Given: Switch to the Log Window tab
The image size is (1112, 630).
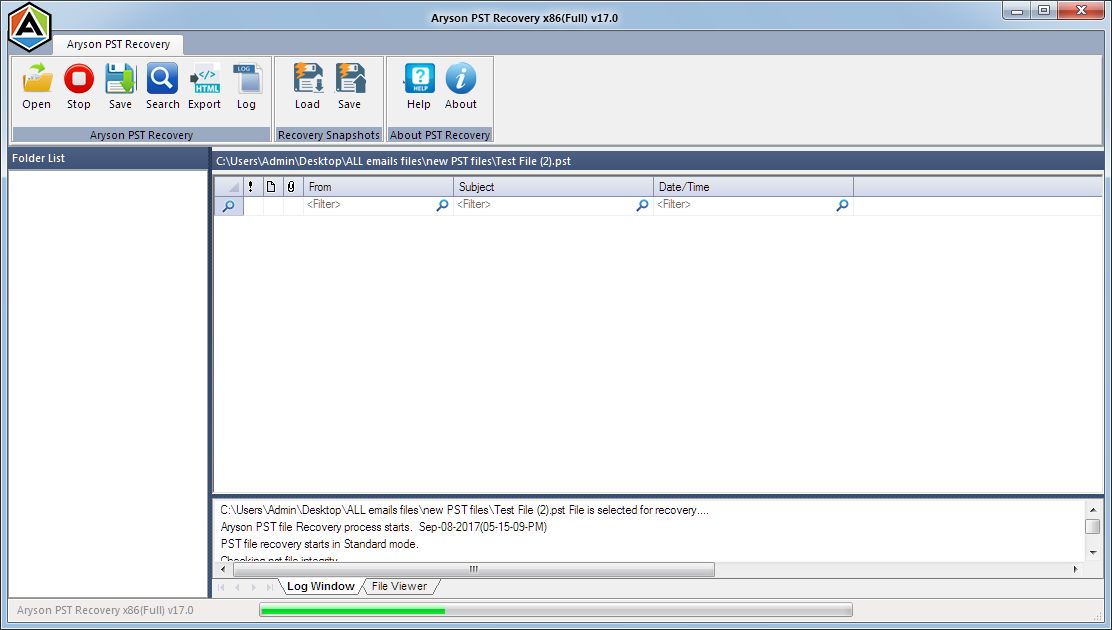Looking at the screenshot, I should pos(321,586).
